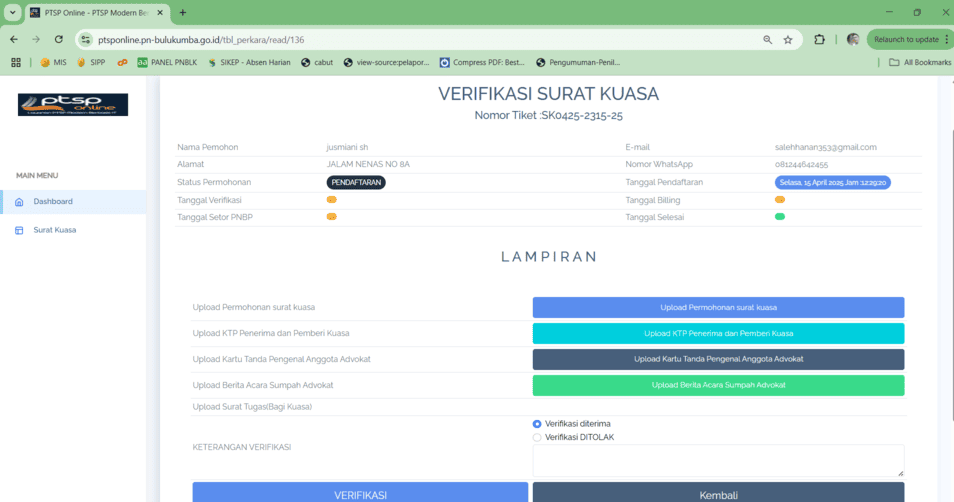Screen dimensions: 954x502
Task: Reload the page with the refresh icon
Action: (x=59, y=40)
